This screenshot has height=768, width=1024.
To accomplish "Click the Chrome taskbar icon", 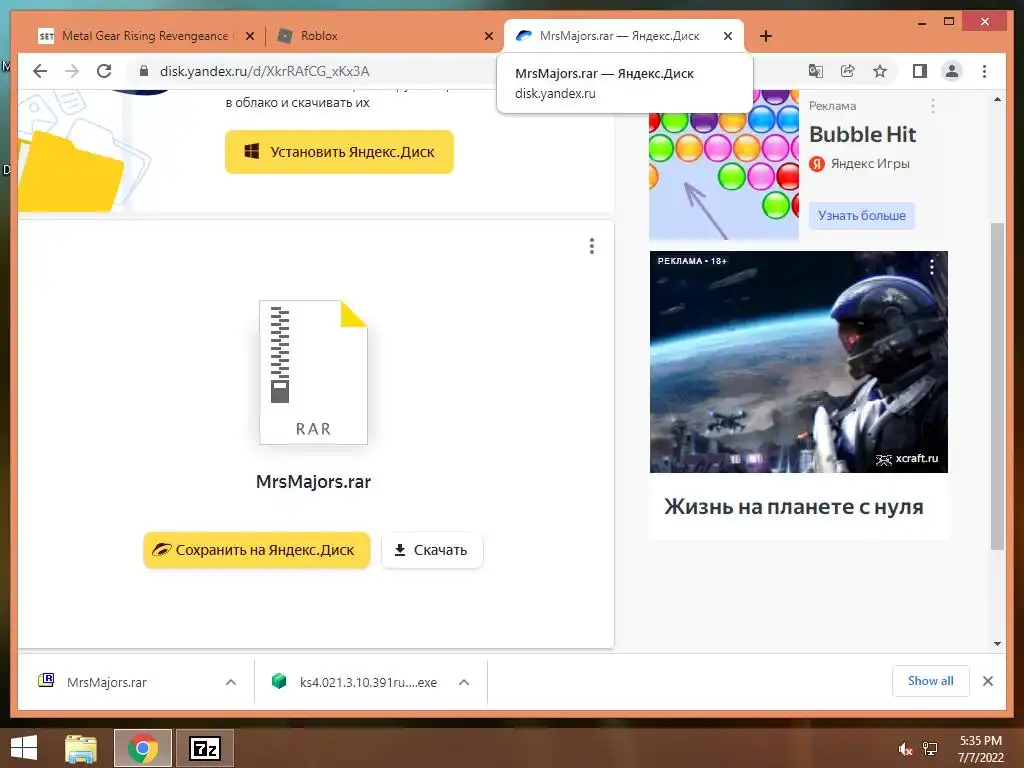I will [x=142, y=748].
